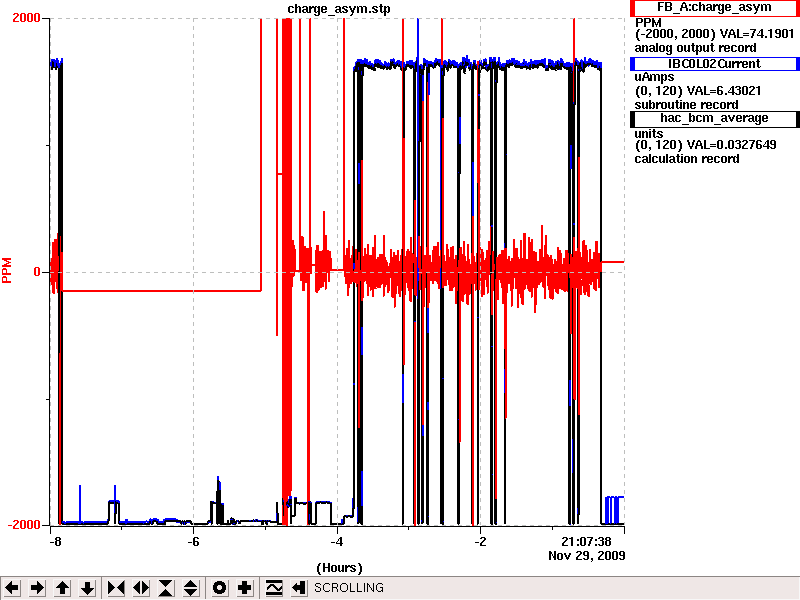Zoom in vertically on the Y axis
Screen dimensions: 800x600
click(166, 588)
